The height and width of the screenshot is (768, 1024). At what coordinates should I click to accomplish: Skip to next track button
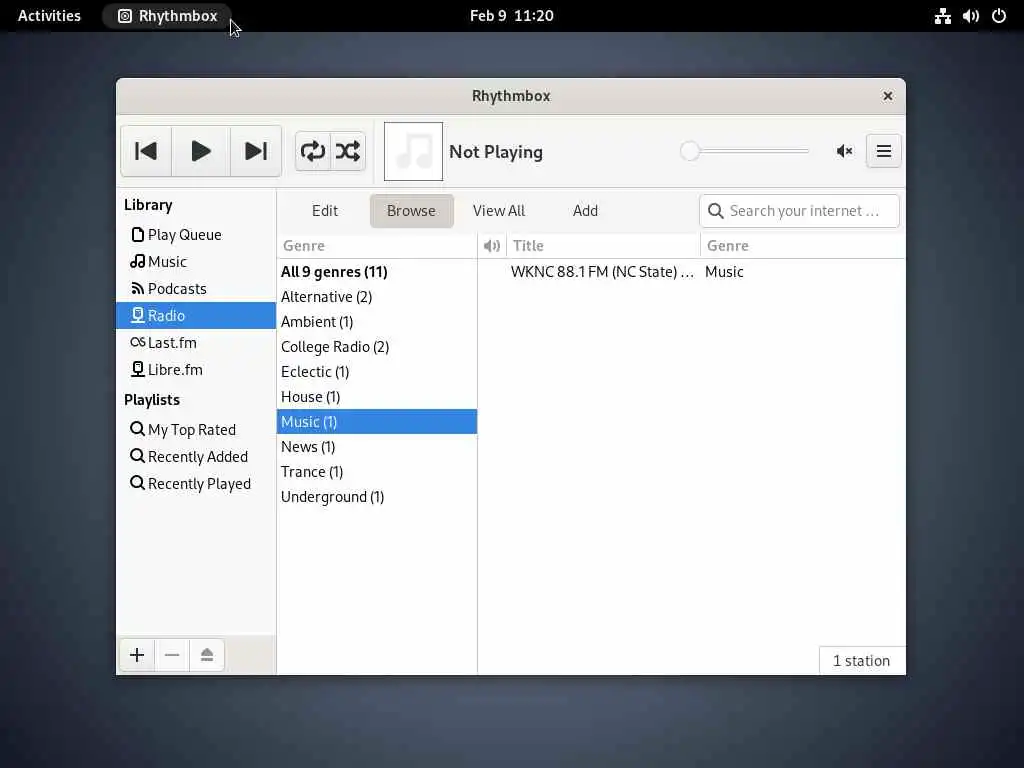(x=255, y=152)
